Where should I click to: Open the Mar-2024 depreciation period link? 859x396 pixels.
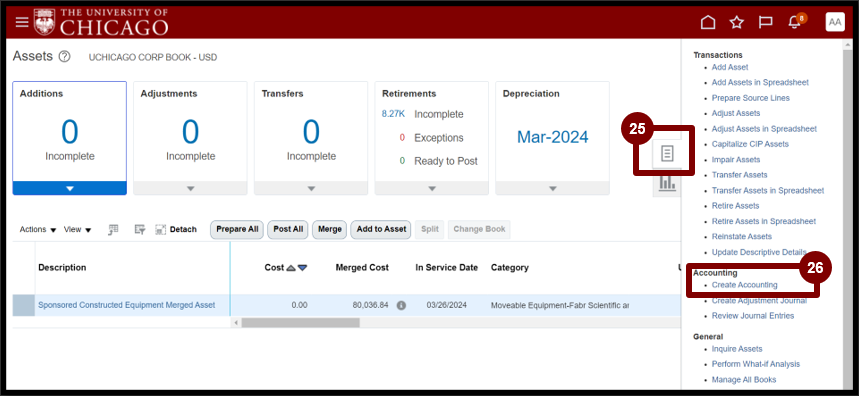coord(552,137)
